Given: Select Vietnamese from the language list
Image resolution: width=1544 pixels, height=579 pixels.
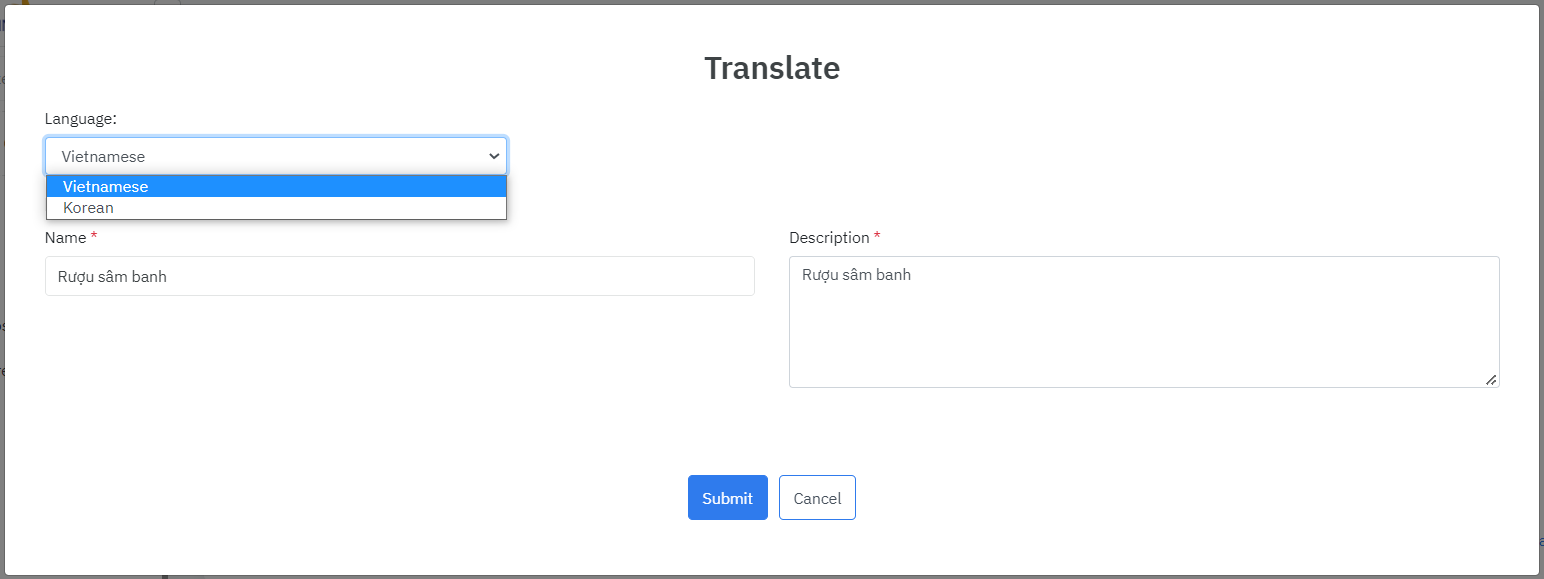Looking at the screenshot, I should click(105, 187).
